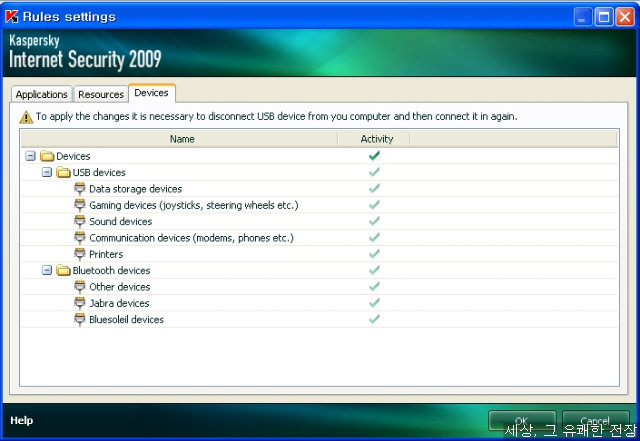The image size is (640, 441).
Task: Open the Help link
Action: [x=22, y=420]
